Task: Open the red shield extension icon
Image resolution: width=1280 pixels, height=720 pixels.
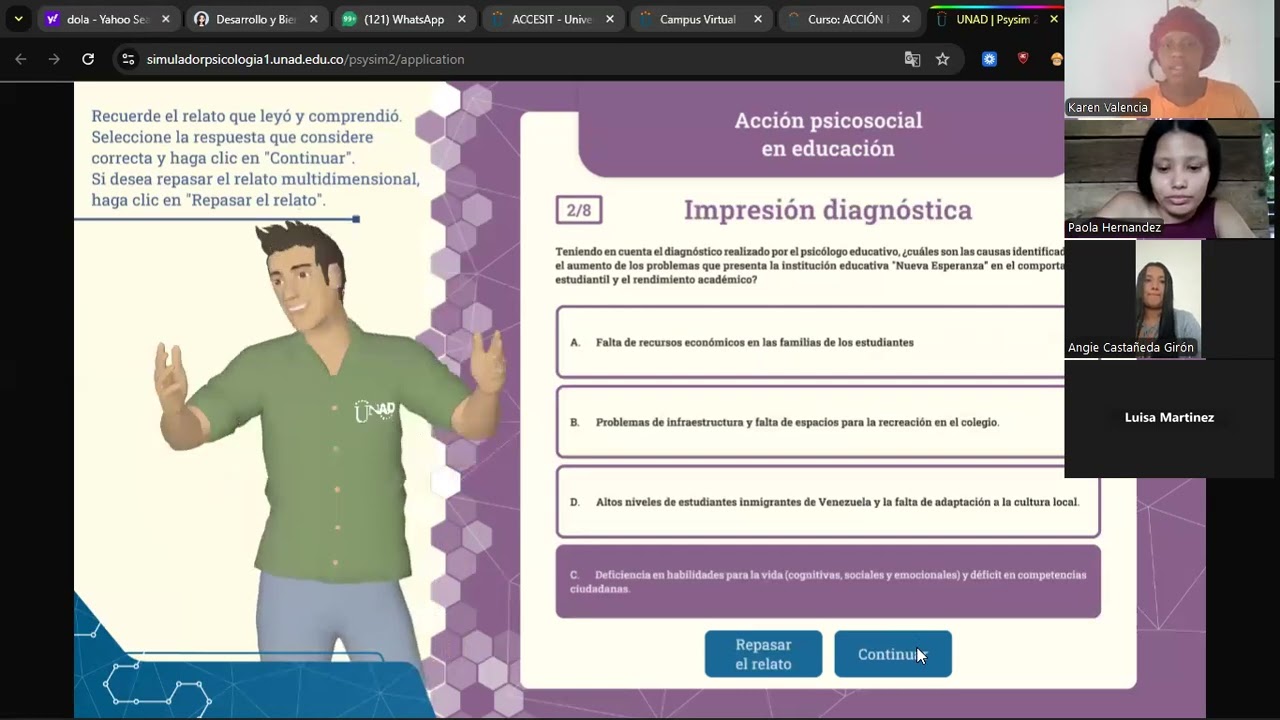Action: [1022, 59]
